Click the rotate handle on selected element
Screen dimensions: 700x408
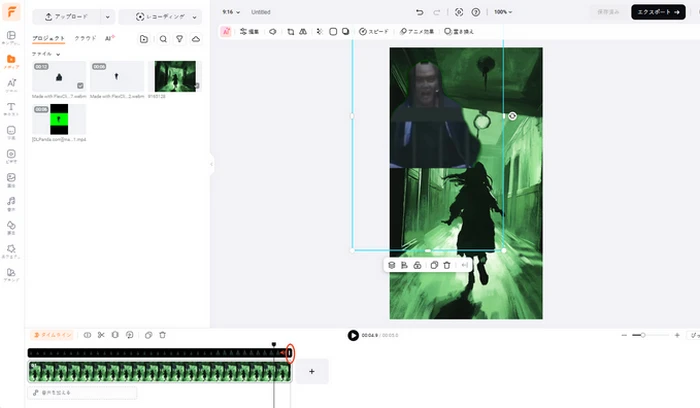(512, 116)
